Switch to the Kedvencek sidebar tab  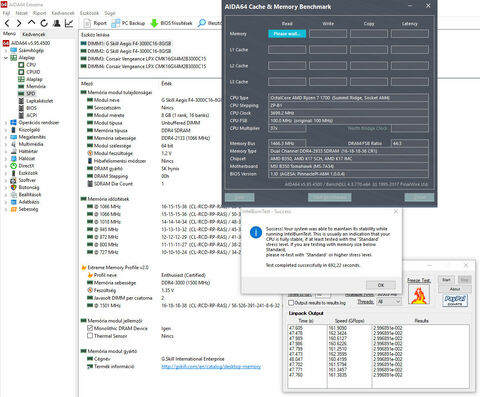point(34,34)
